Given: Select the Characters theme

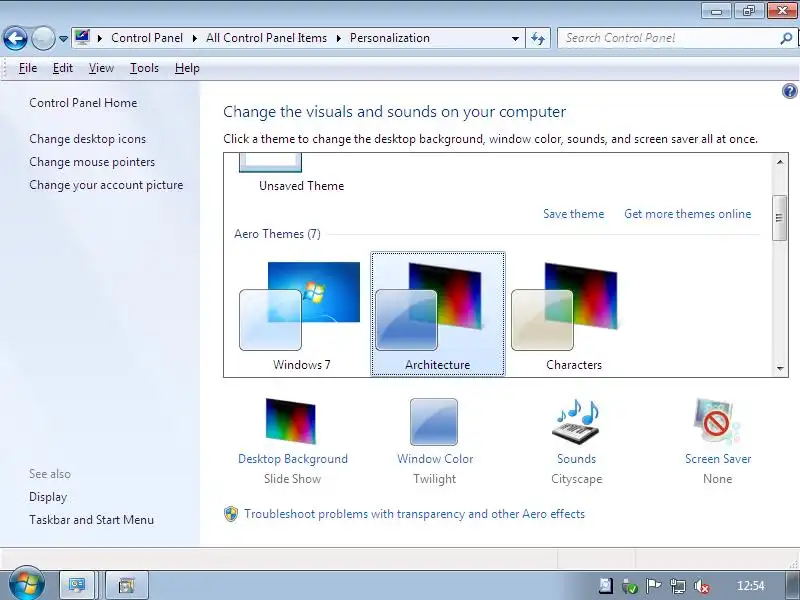Looking at the screenshot, I should click(x=573, y=314).
